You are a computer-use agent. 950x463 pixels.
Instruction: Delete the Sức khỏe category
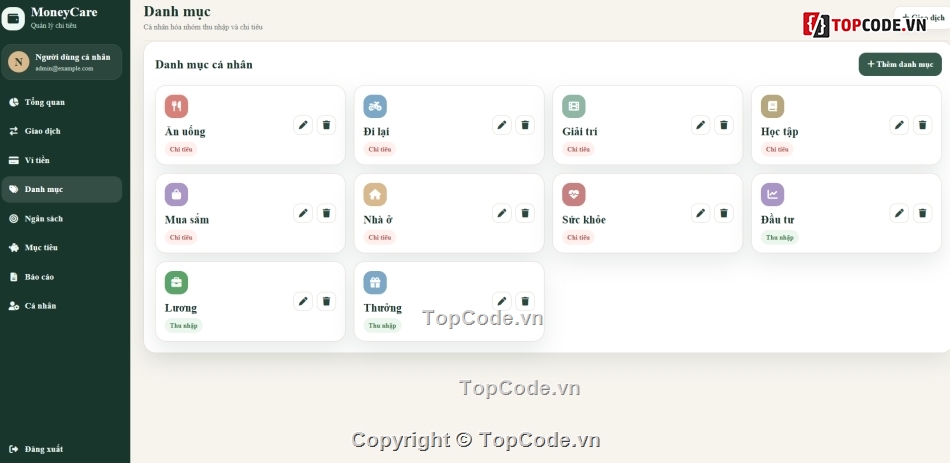coord(723,213)
